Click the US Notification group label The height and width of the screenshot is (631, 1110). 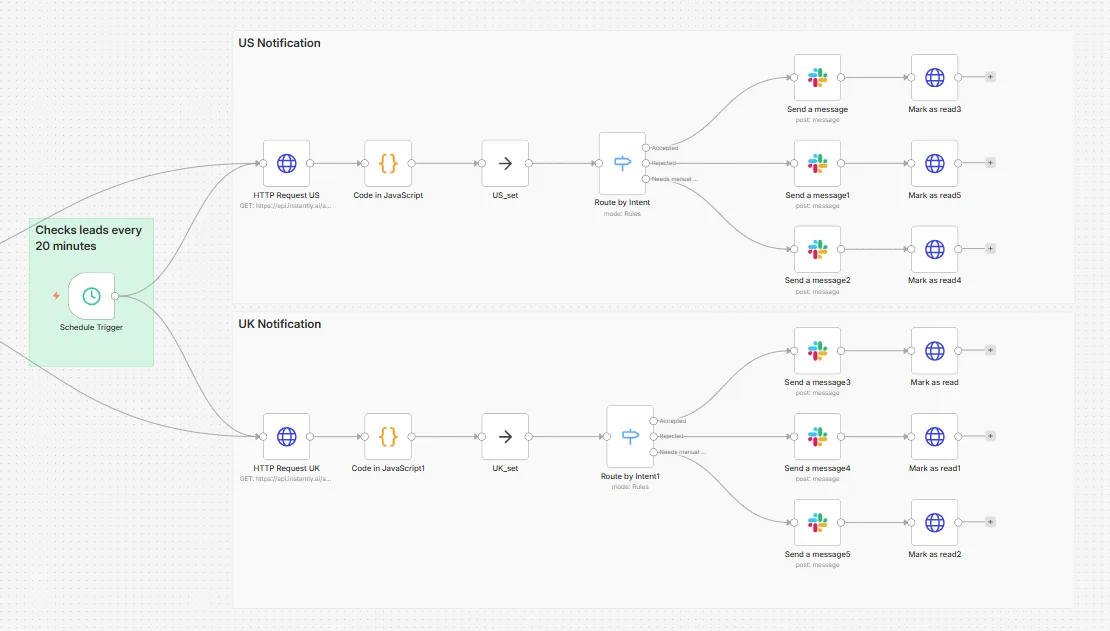pyautogui.click(x=279, y=43)
